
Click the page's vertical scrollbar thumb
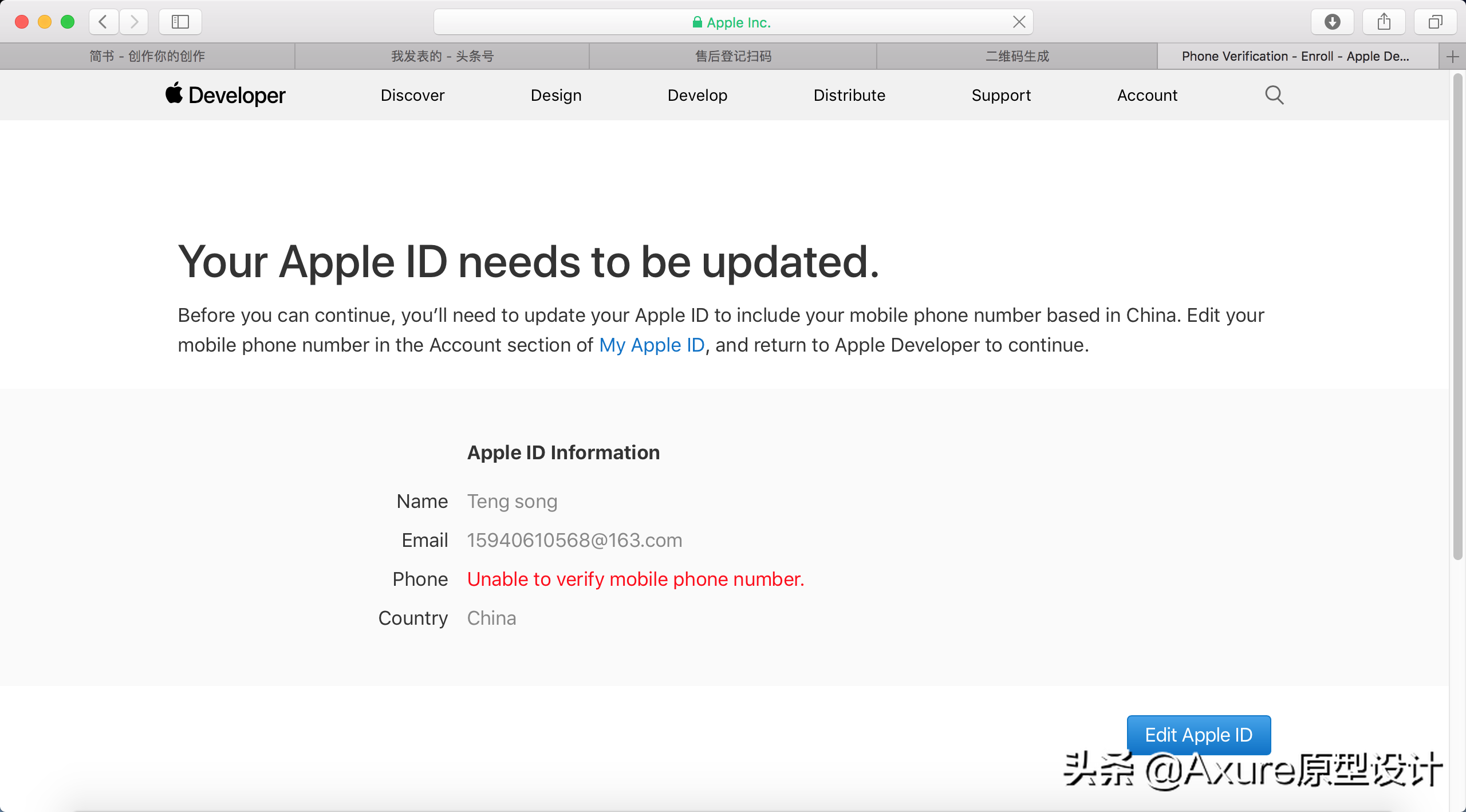tap(1457, 316)
